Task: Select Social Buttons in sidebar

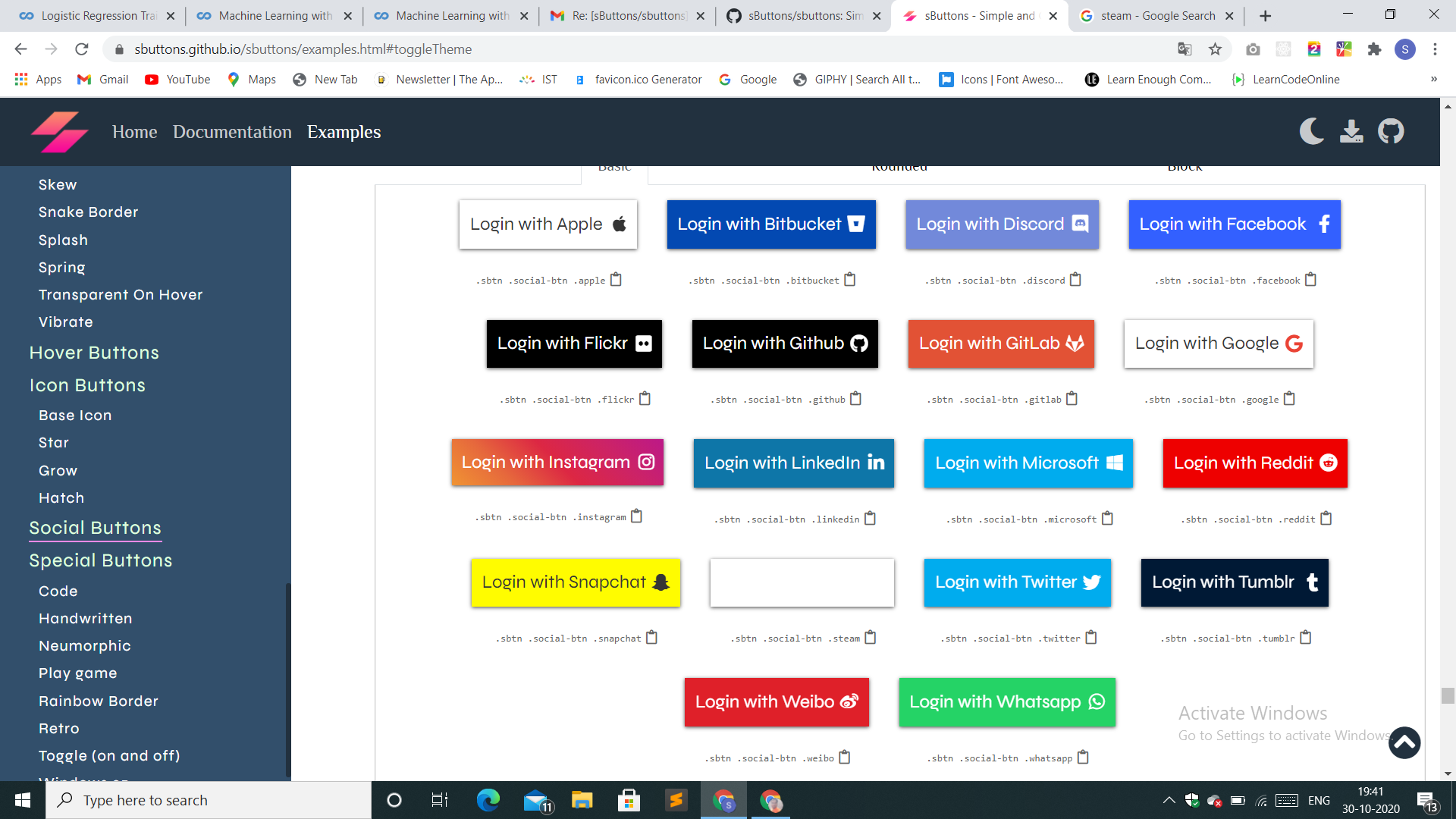Action: point(96,528)
